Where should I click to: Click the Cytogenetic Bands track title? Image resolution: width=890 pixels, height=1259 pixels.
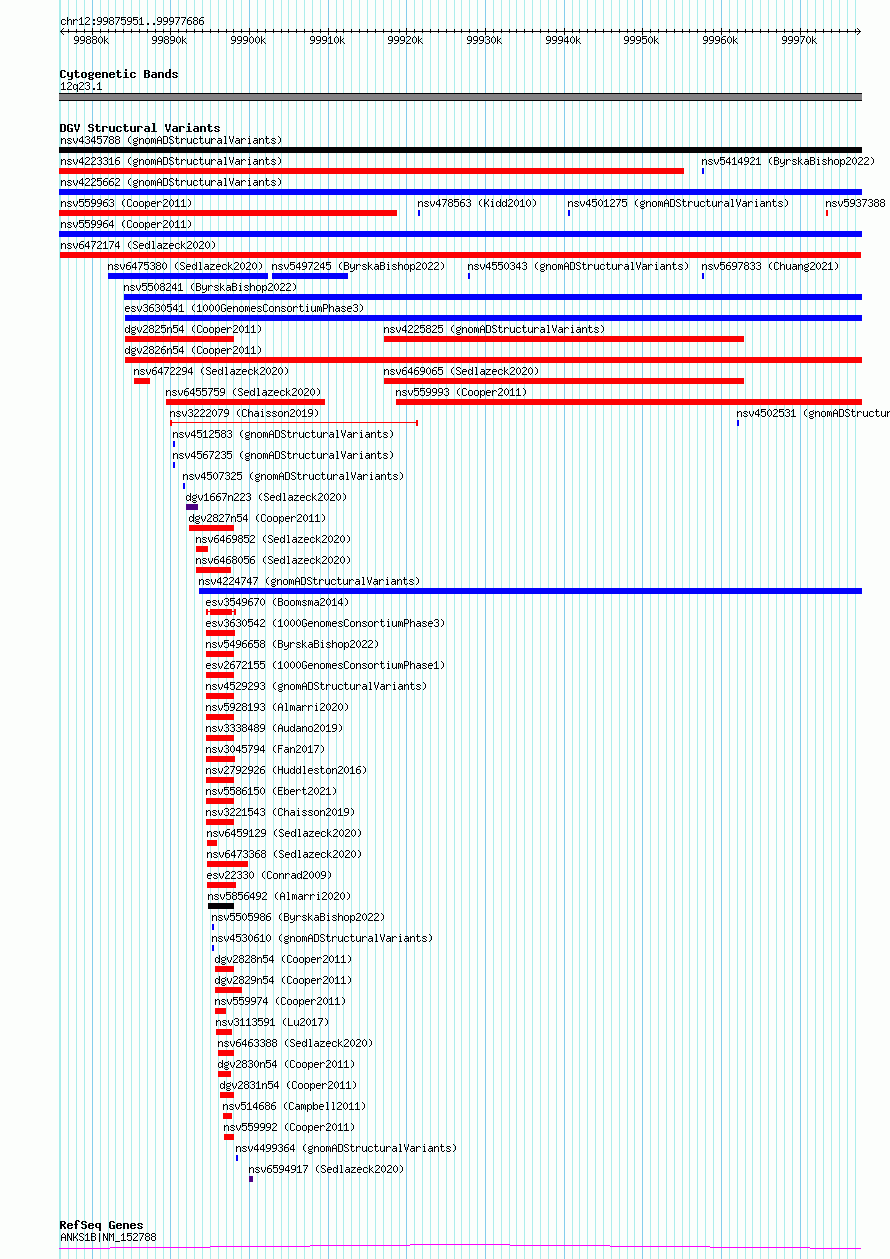tap(119, 74)
